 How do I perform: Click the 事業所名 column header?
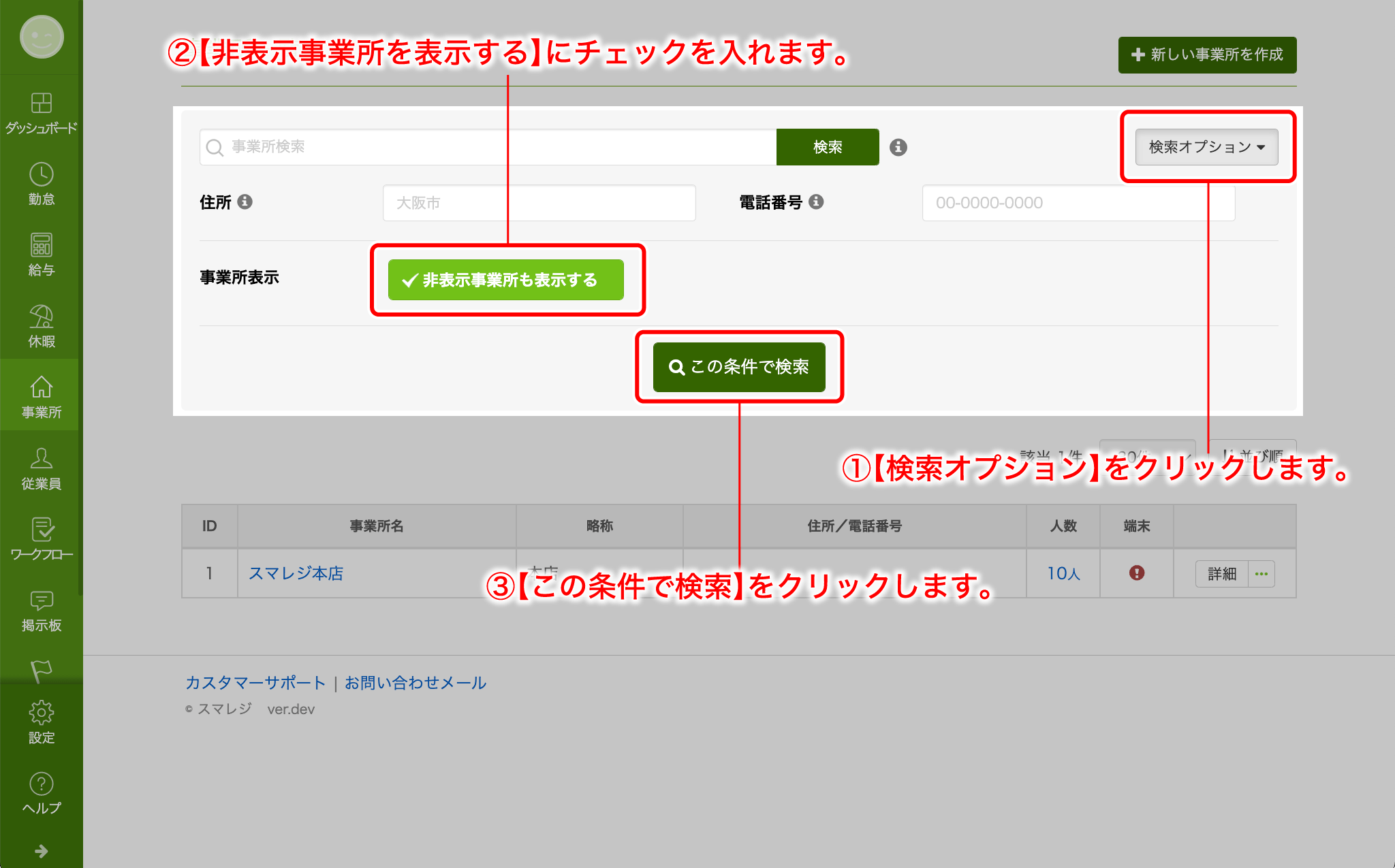click(377, 526)
